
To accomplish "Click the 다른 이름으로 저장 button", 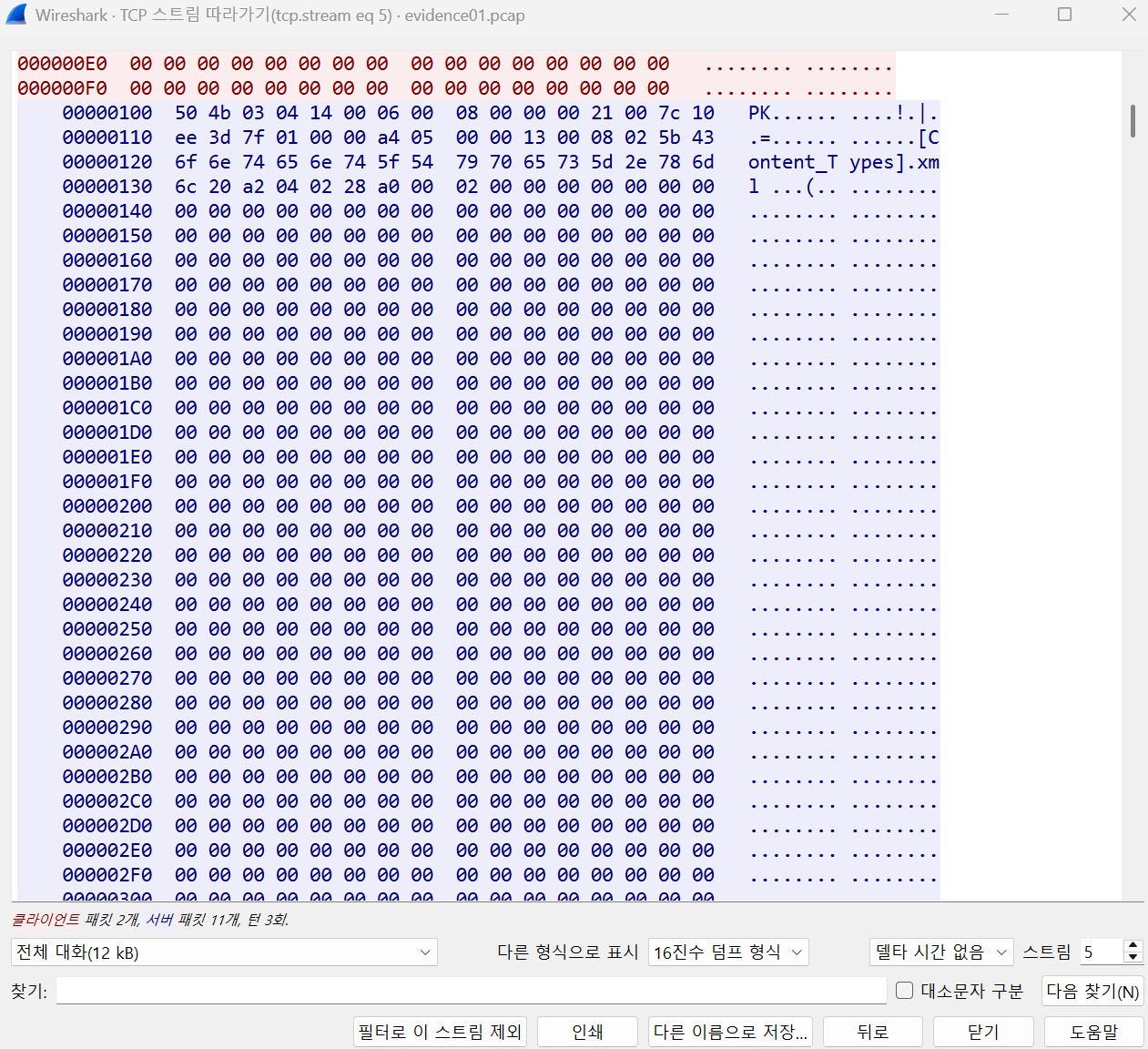I will tap(730, 1032).
